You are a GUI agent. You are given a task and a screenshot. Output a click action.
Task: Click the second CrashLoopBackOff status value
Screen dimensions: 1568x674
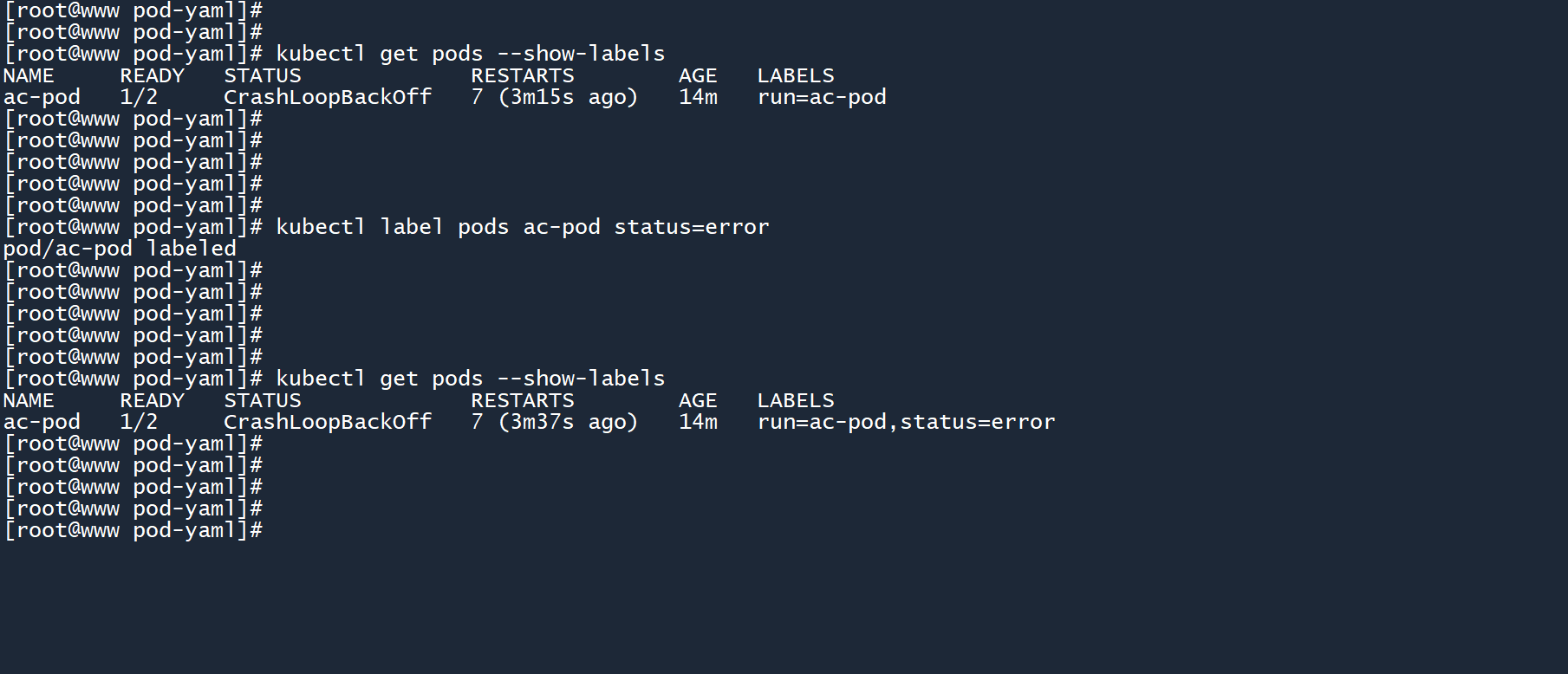pyautogui.click(x=327, y=423)
